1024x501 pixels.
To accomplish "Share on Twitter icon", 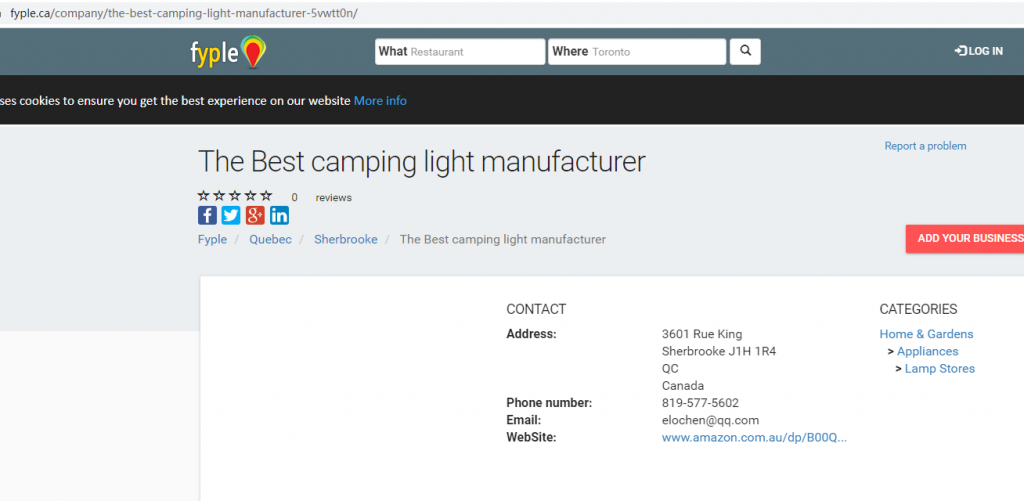I will tap(231, 215).
